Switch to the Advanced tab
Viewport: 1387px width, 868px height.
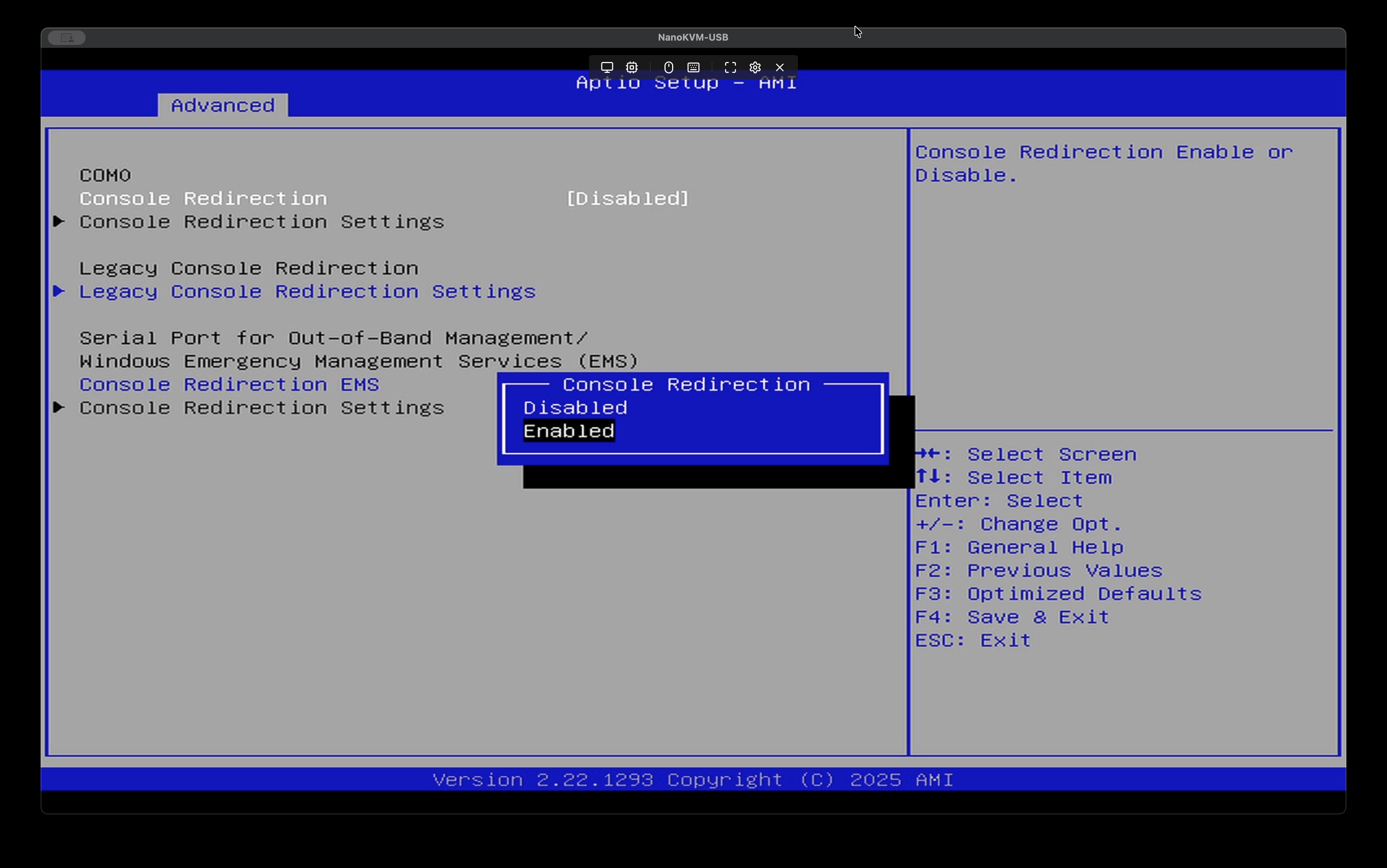[223, 106]
